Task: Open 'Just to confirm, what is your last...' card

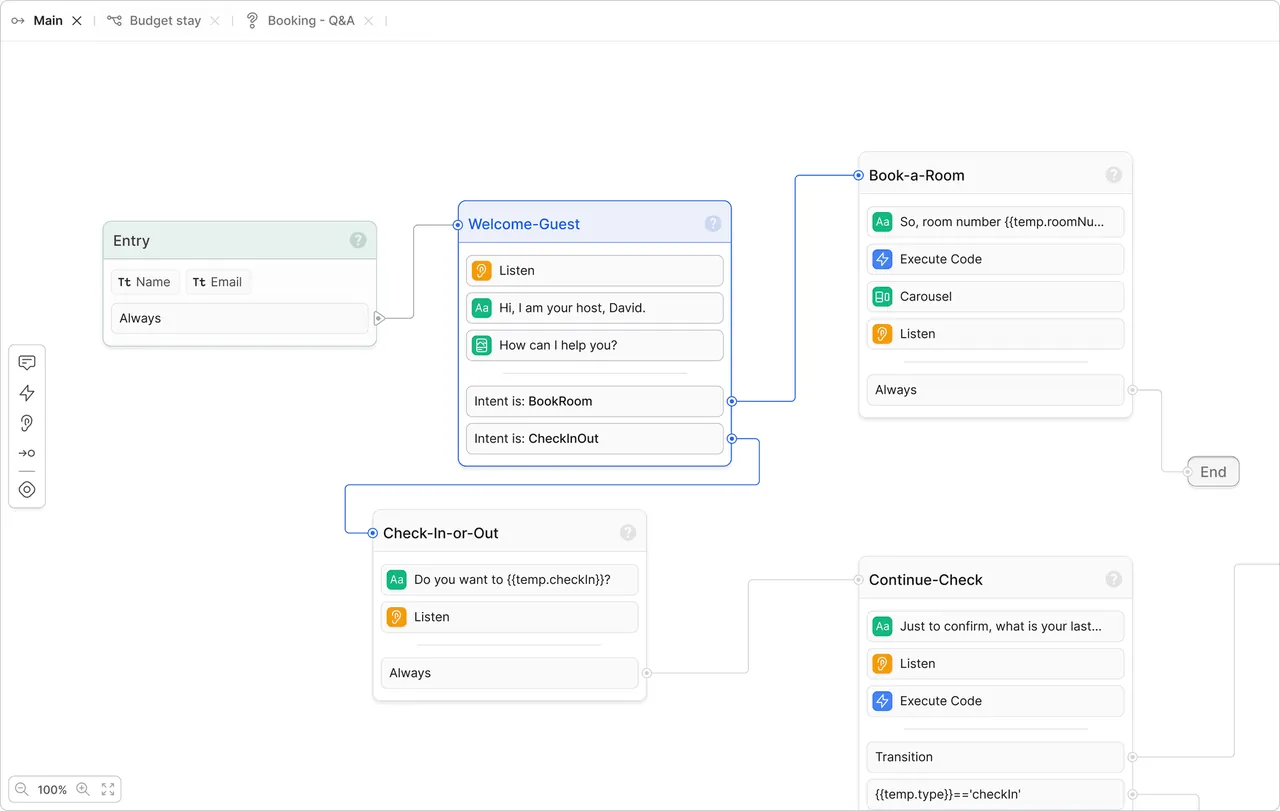Action: 995,626
